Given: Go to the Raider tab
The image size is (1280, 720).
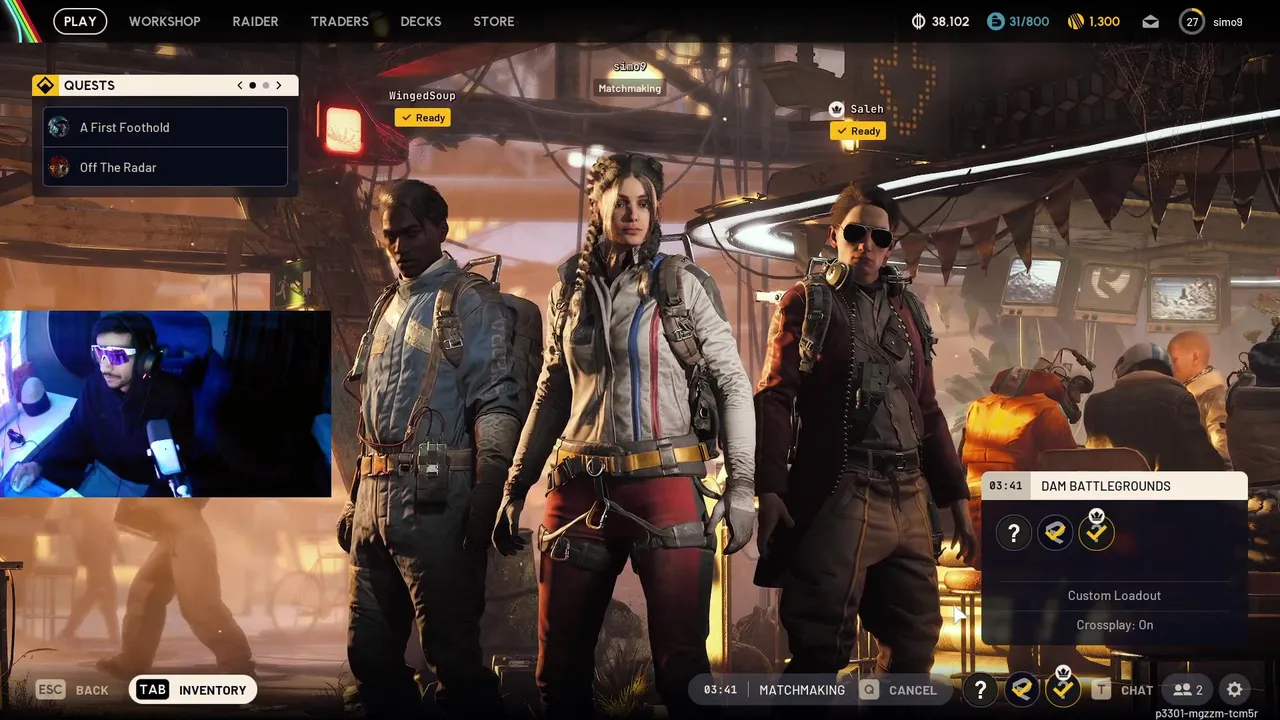Looking at the screenshot, I should point(255,21).
